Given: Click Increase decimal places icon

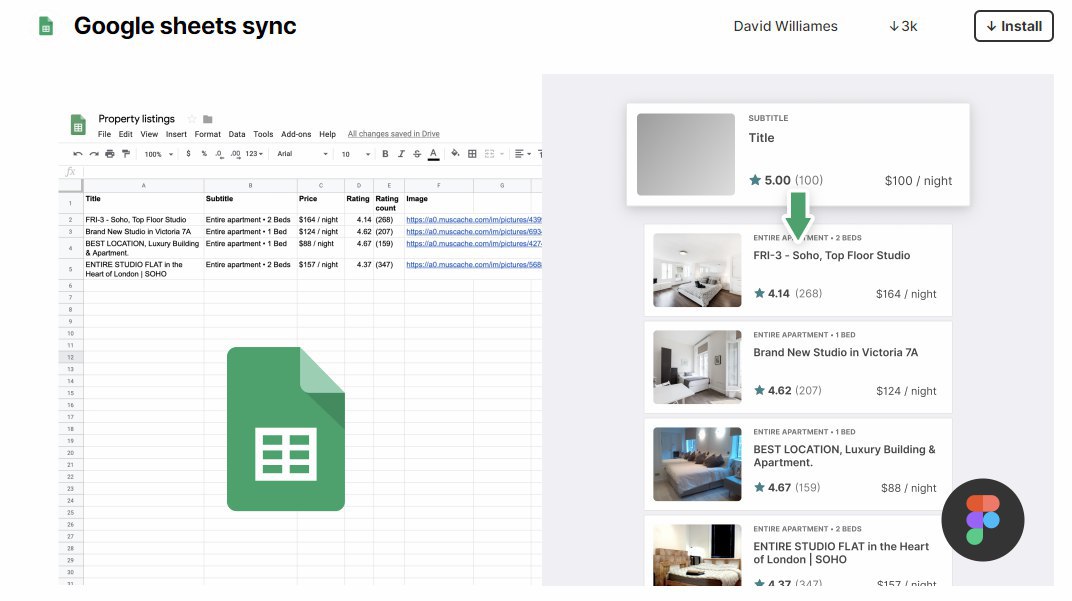Looking at the screenshot, I should tap(235, 154).
